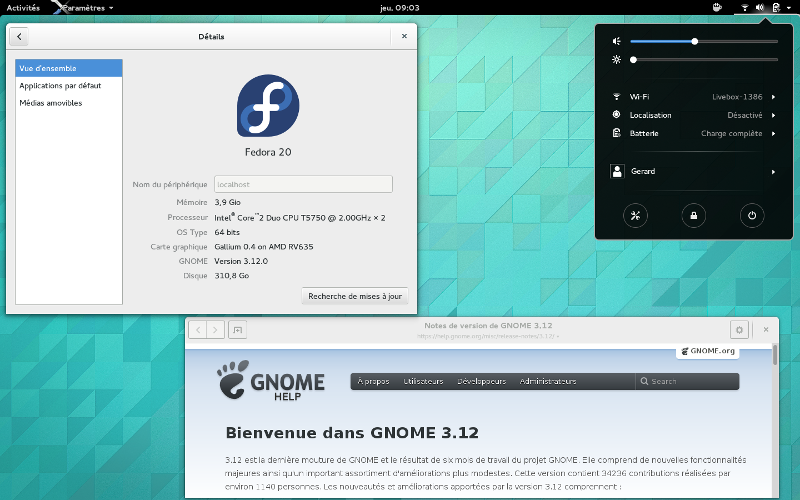Open the À propos menu
The image size is (800, 500).
373,382
